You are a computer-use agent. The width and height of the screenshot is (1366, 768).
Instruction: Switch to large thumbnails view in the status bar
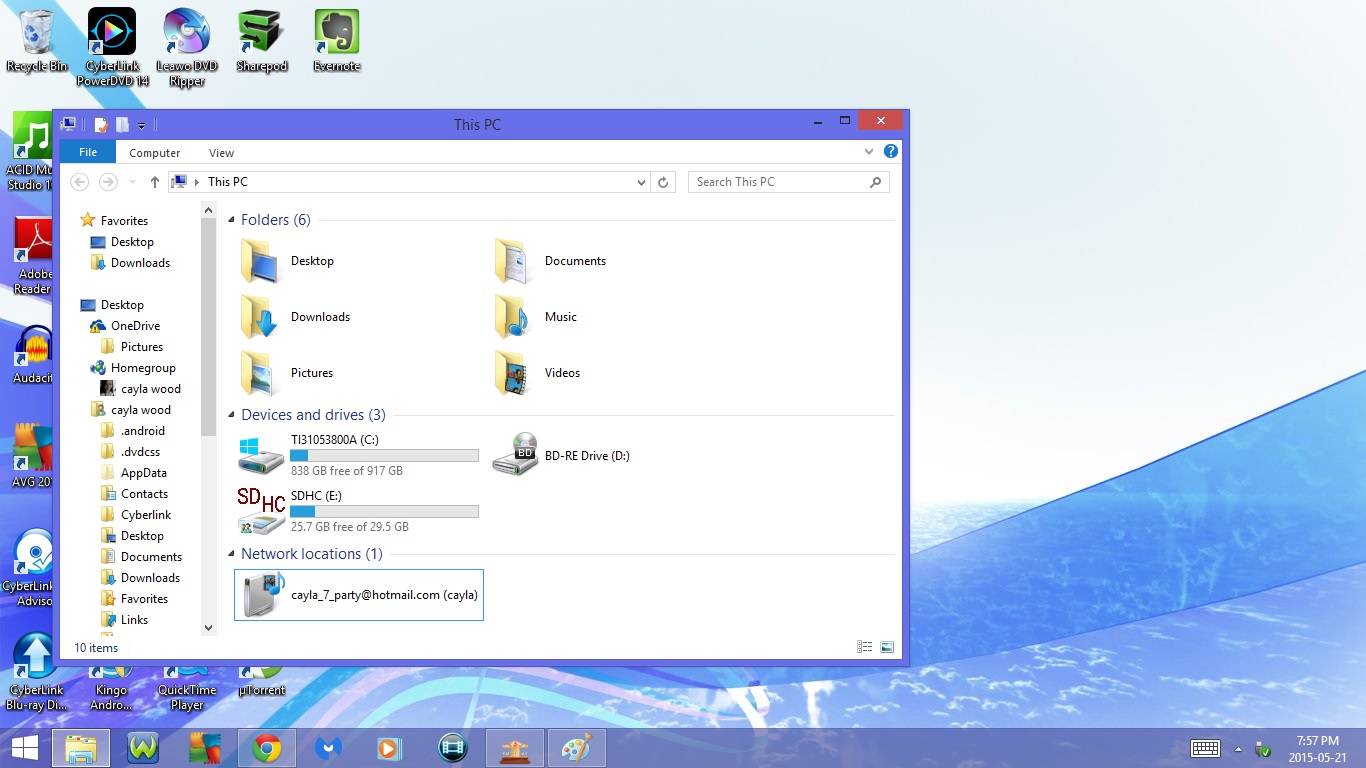pos(887,647)
